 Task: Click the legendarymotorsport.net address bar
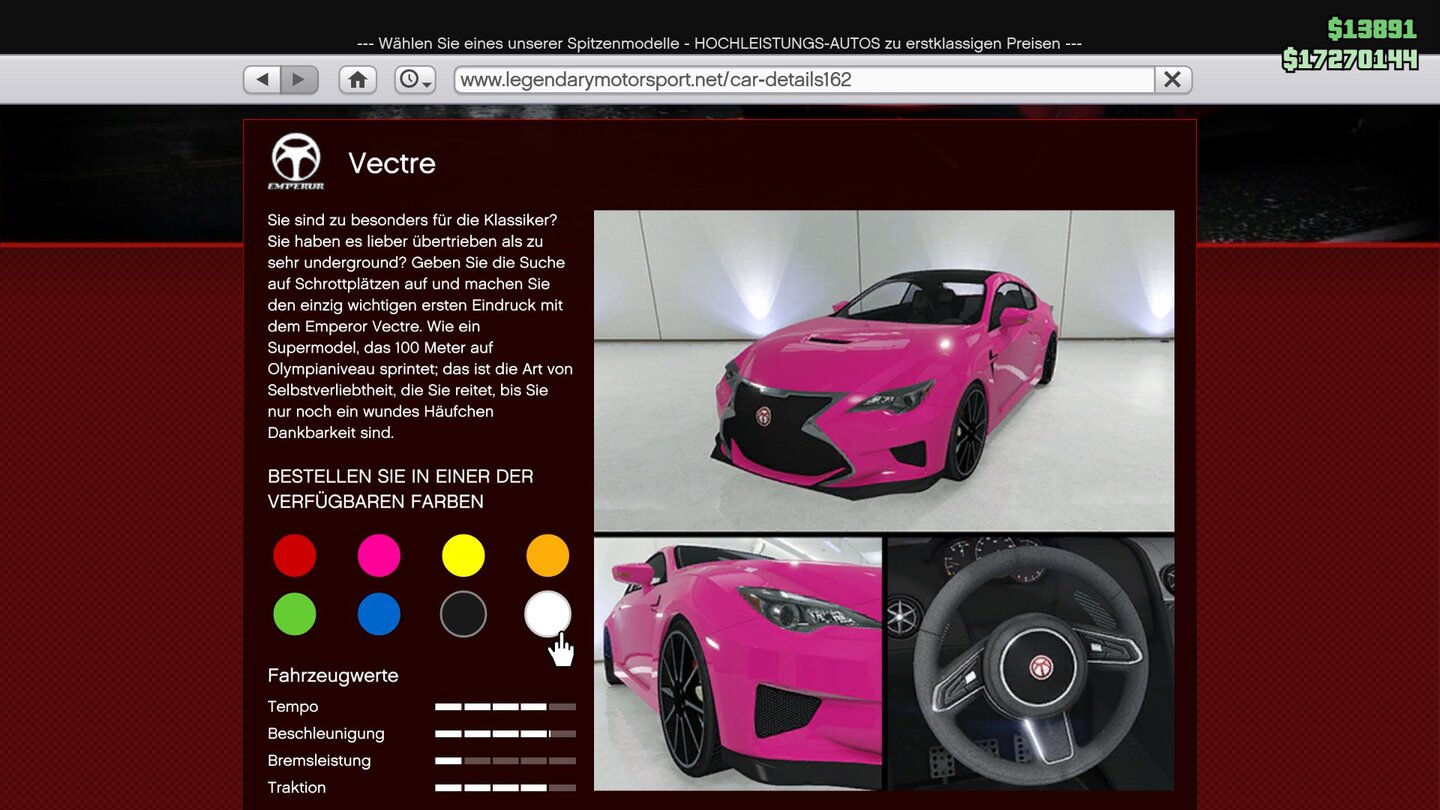tap(804, 80)
